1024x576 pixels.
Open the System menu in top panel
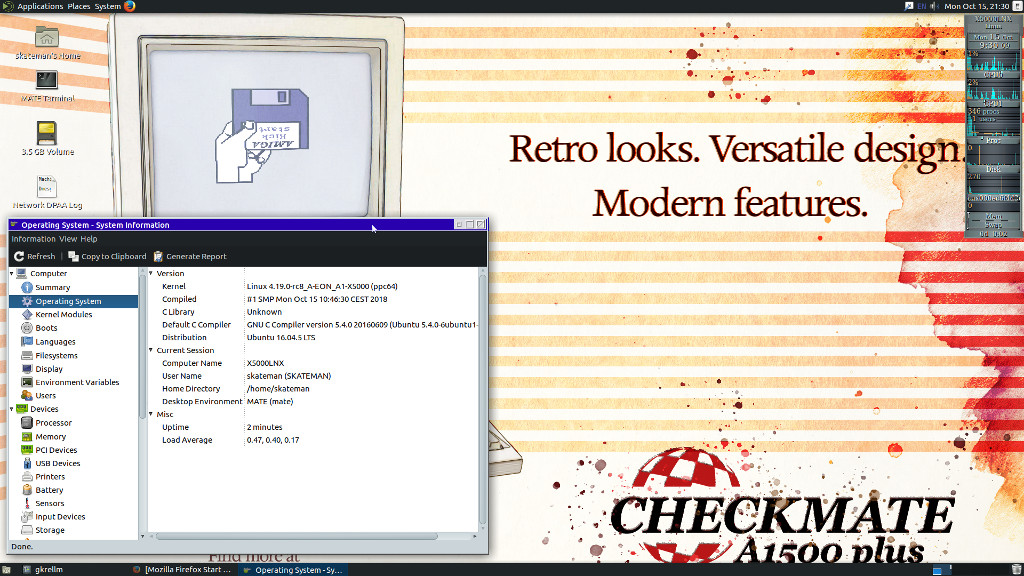[x=108, y=6]
